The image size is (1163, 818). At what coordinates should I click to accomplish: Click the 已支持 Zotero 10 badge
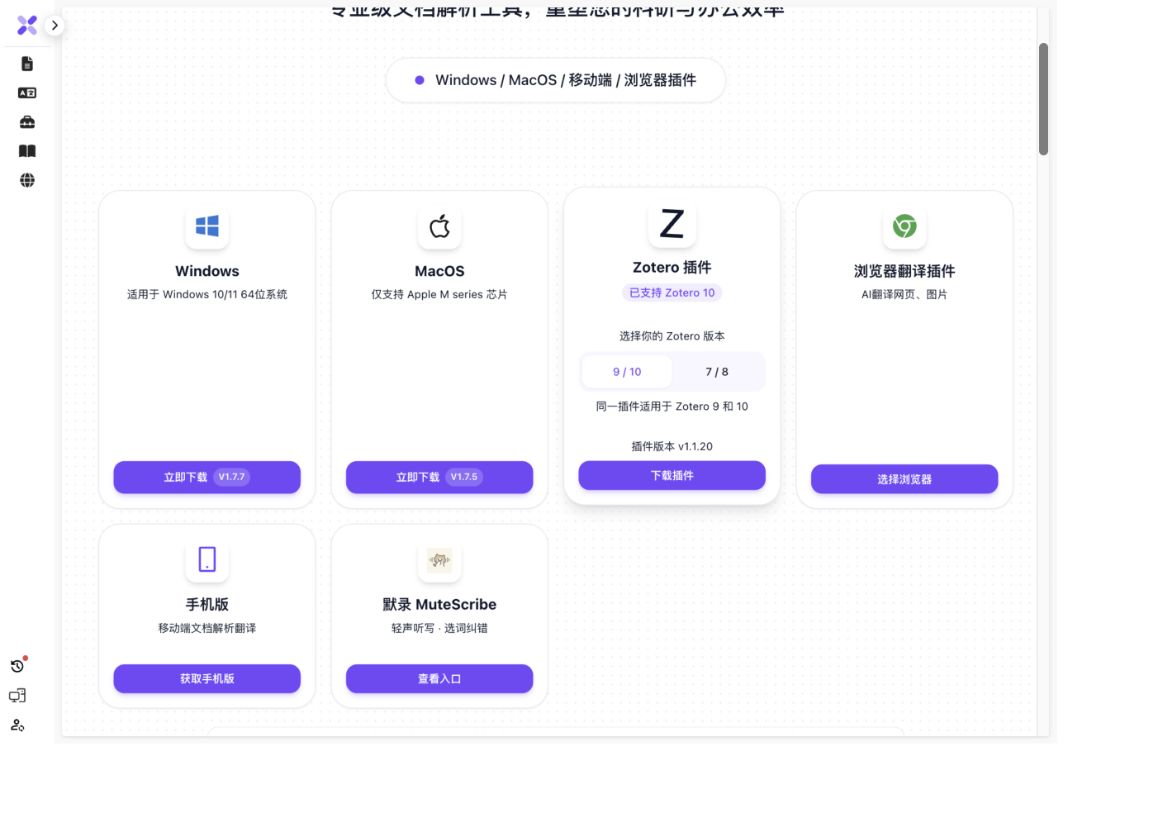coord(672,293)
